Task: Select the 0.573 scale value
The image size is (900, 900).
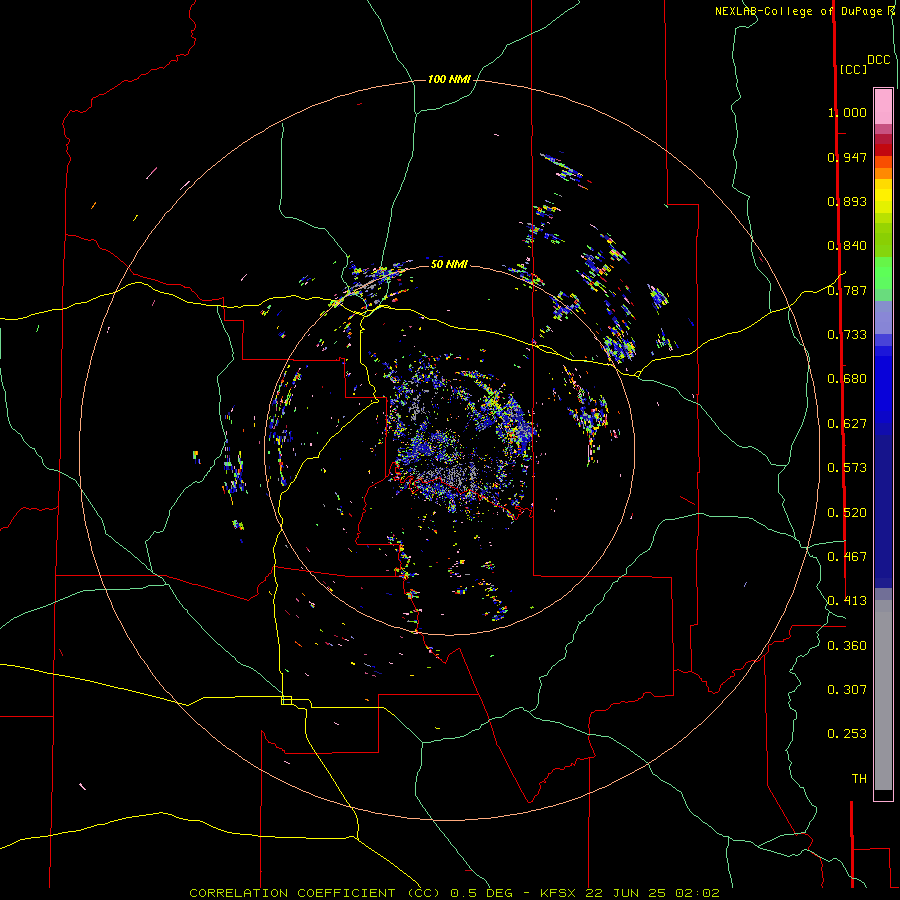Action: [847, 468]
